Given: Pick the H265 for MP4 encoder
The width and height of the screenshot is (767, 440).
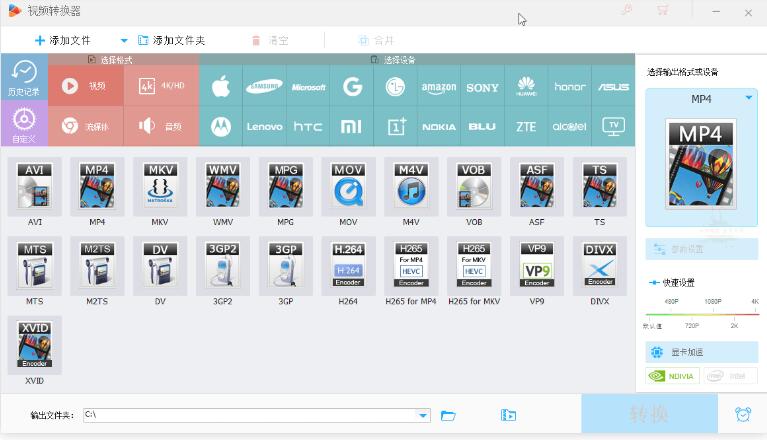Looking at the screenshot, I should pyautogui.click(x=411, y=264).
